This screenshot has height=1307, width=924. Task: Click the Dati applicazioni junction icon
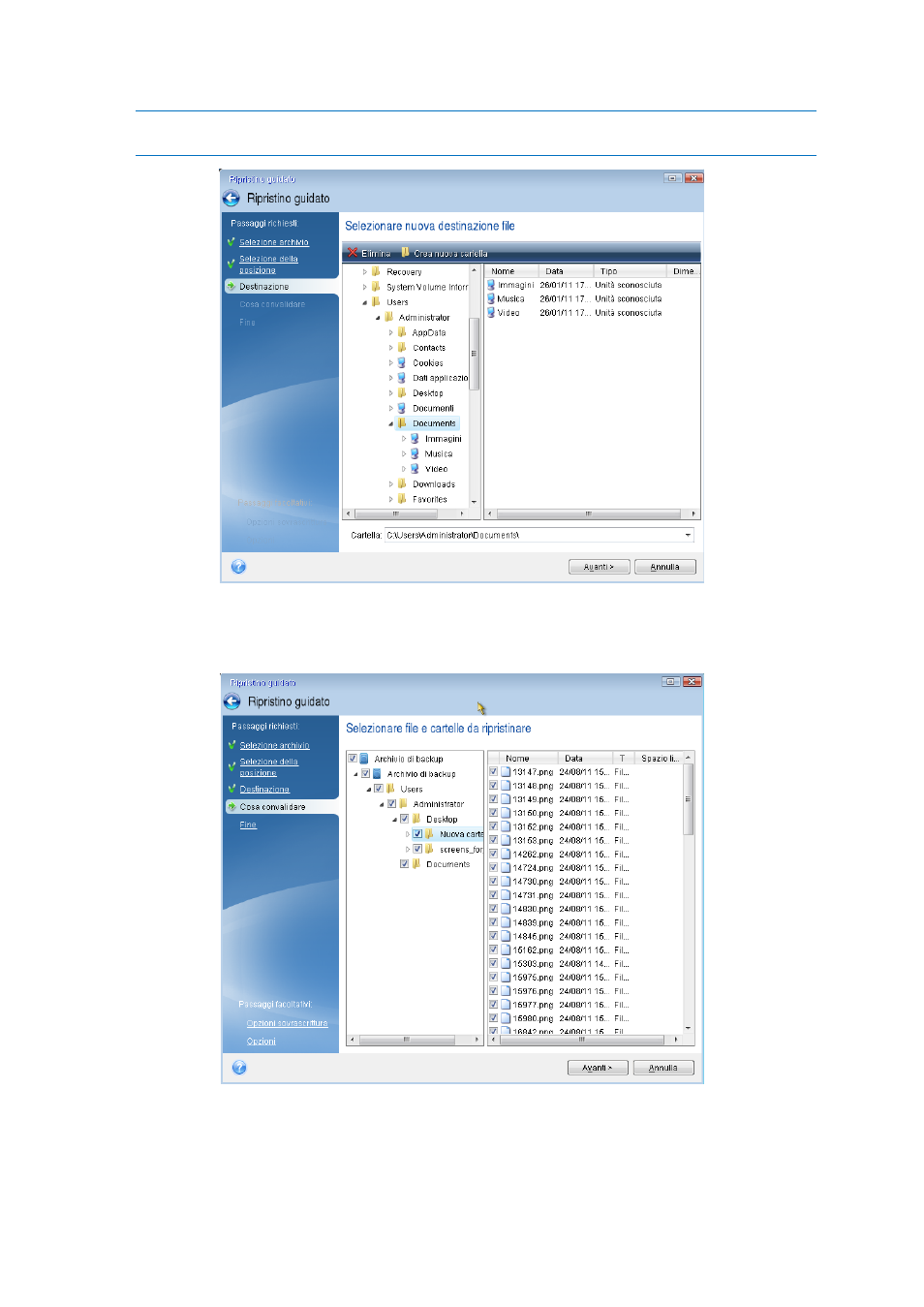[x=402, y=378]
